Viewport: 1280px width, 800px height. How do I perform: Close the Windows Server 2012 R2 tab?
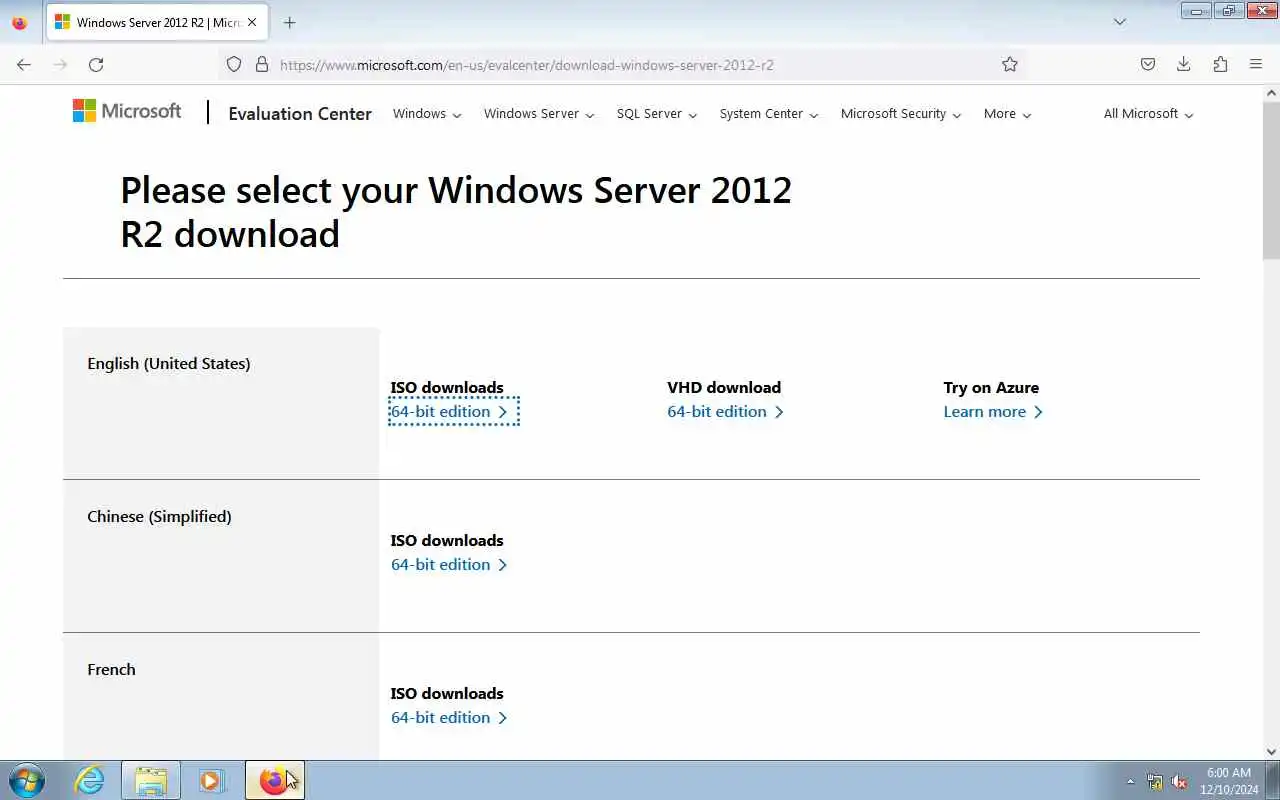[252, 22]
